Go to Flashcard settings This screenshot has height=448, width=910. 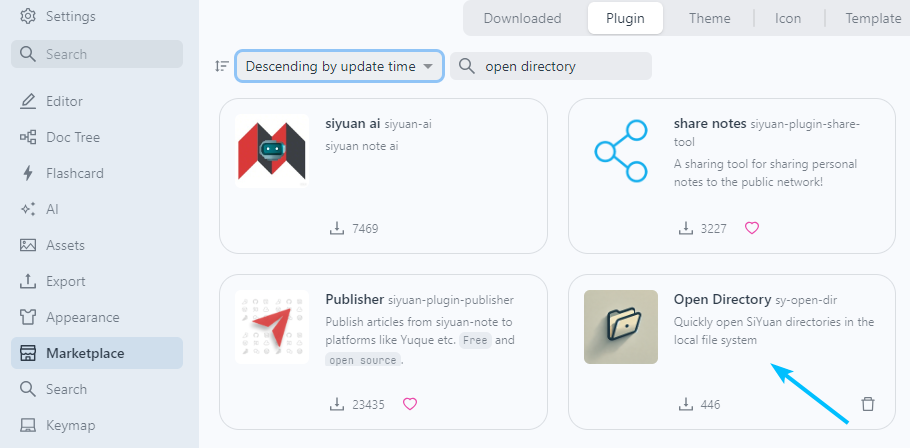(74, 173)
